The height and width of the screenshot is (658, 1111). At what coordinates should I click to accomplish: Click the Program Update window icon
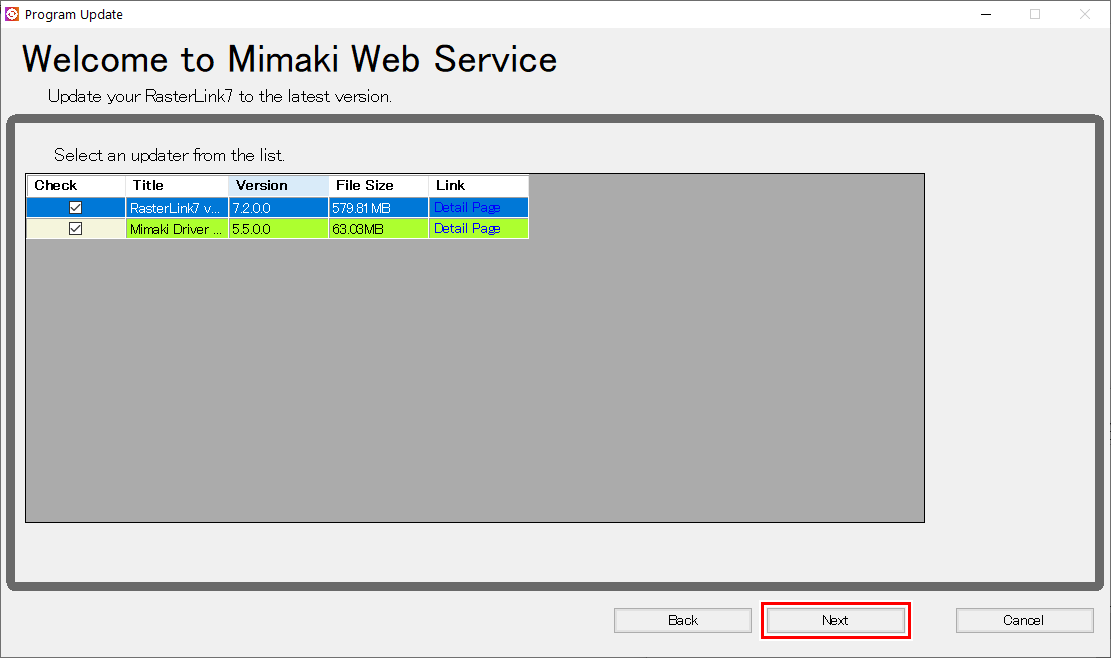(12, 14)
